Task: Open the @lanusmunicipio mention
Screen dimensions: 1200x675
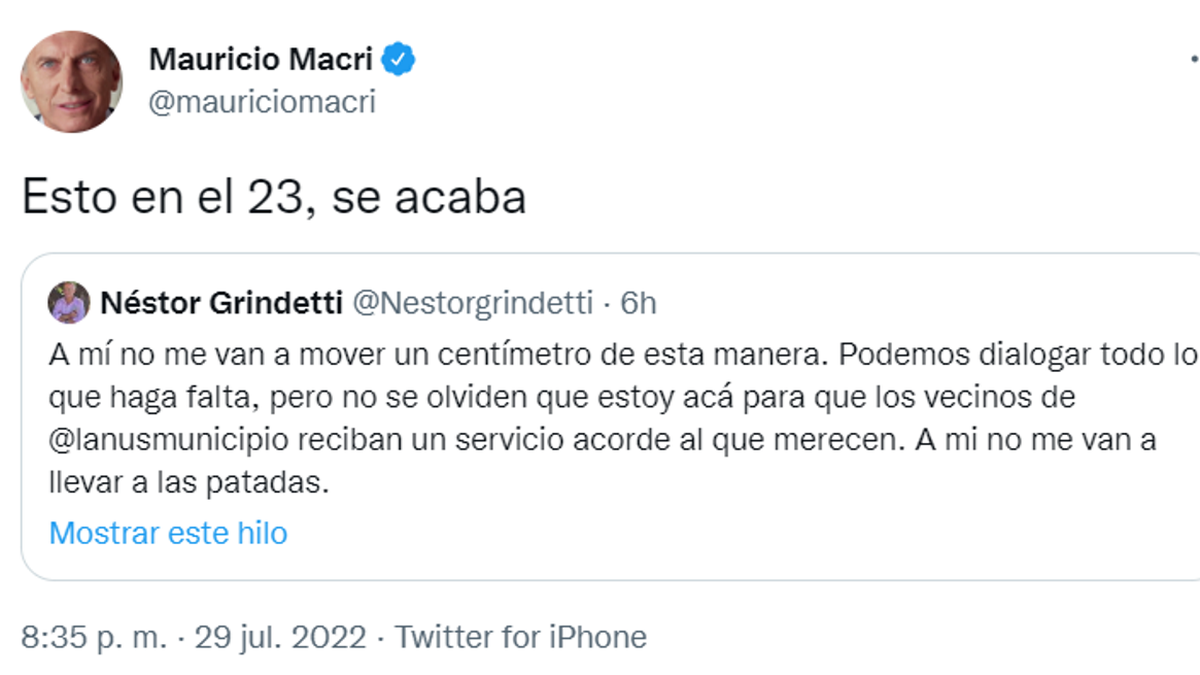Action: click(x=167, y=440)
